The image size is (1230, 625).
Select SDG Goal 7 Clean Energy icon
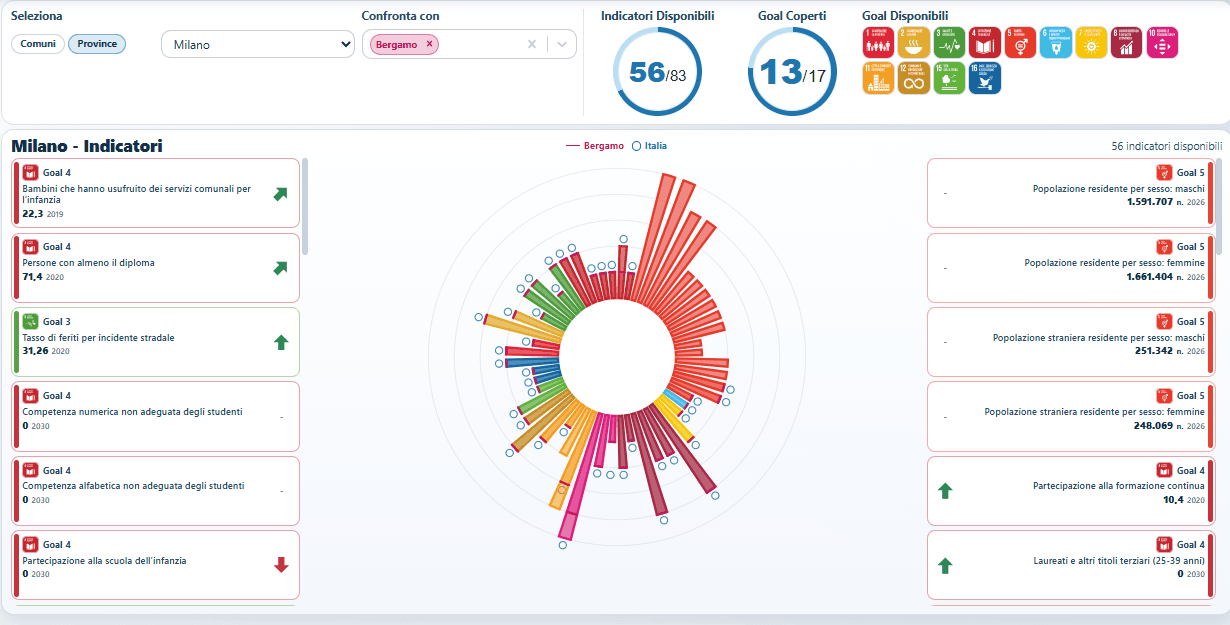click(1091, 43)
